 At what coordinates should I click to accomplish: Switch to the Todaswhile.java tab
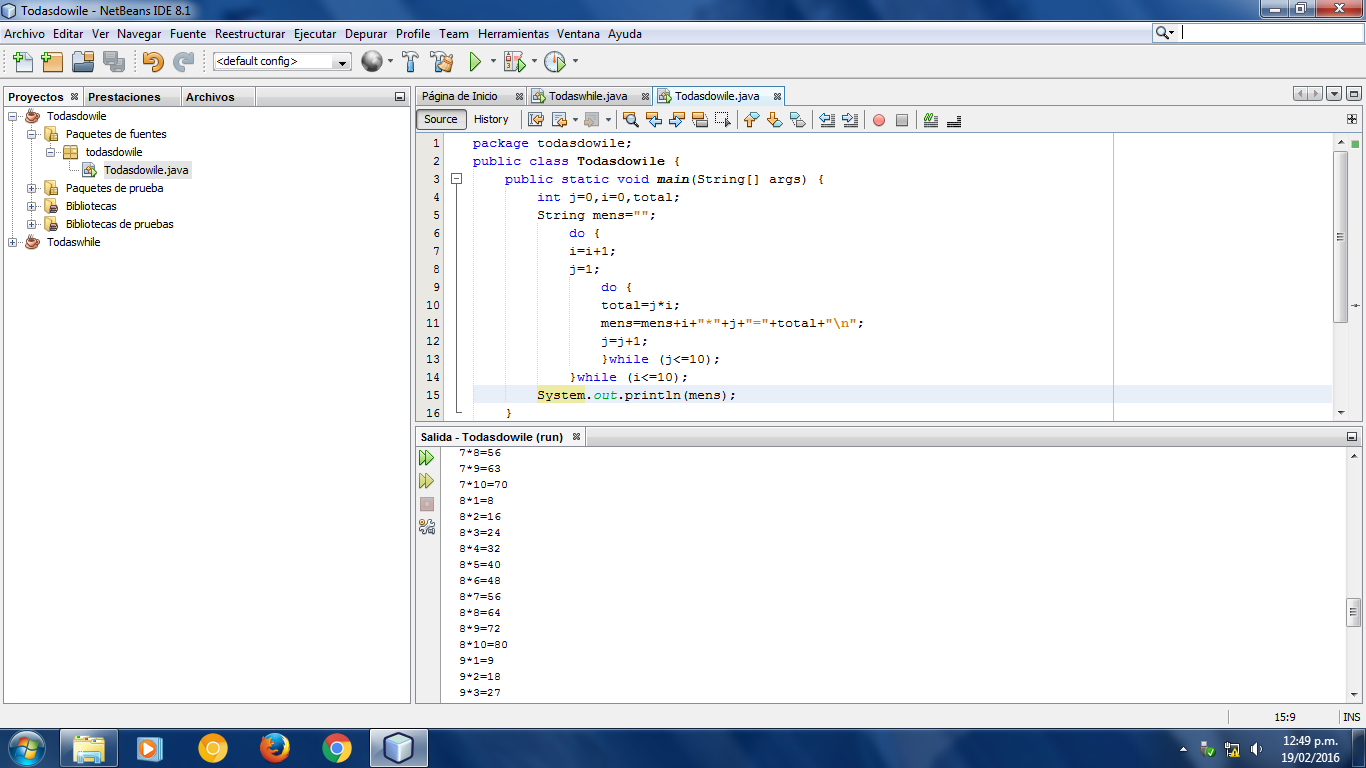[x=588, y=96]
